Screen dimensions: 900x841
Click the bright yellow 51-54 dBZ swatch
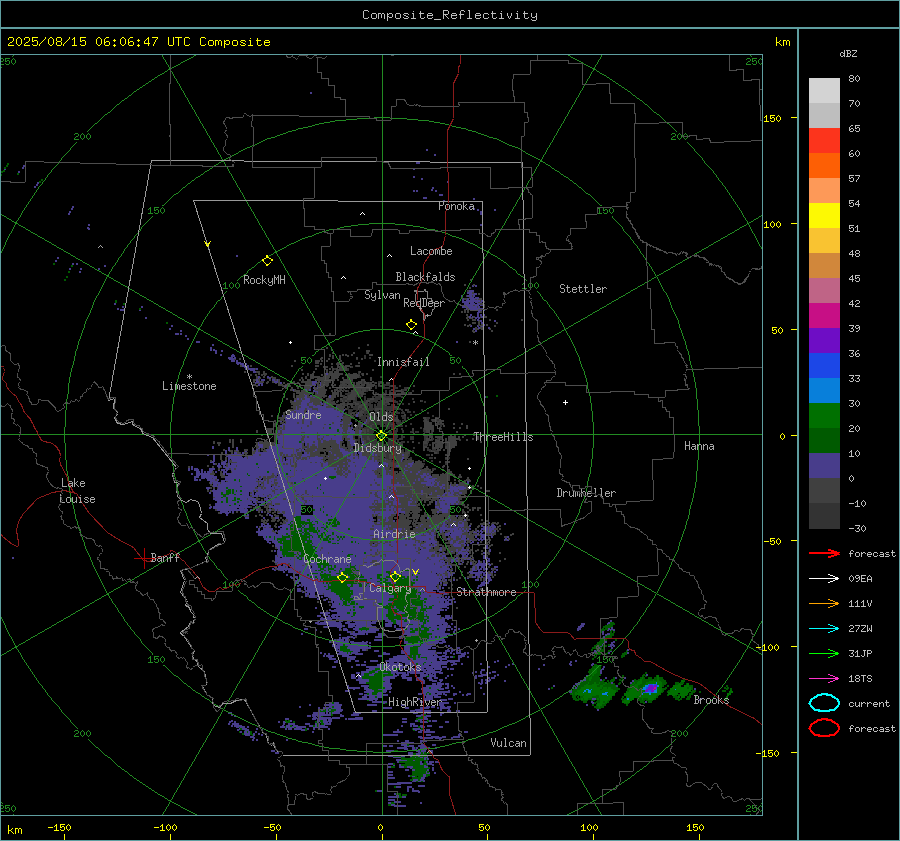pos(824,216)
